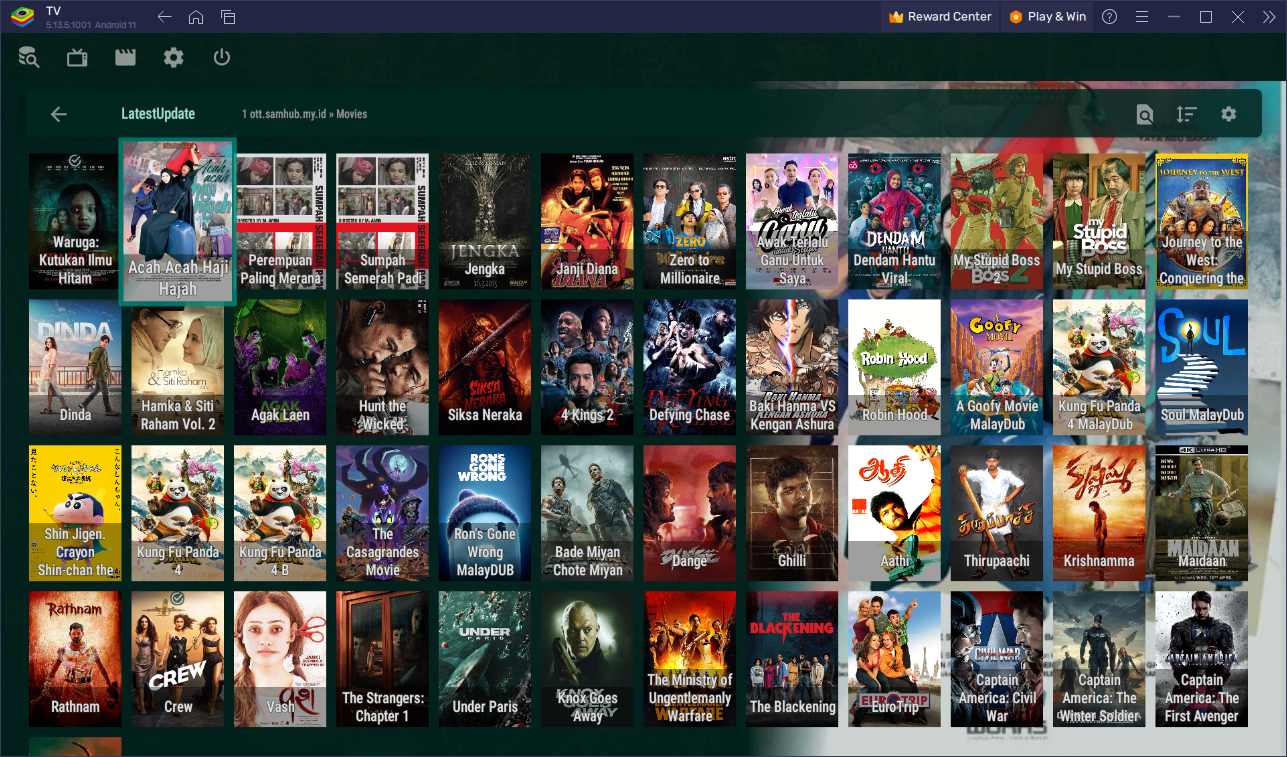This screenshot has width=1287, height=757.
Task: Open Soul MalayDub
Action: pyautogui.click(x=1201, y=367)
